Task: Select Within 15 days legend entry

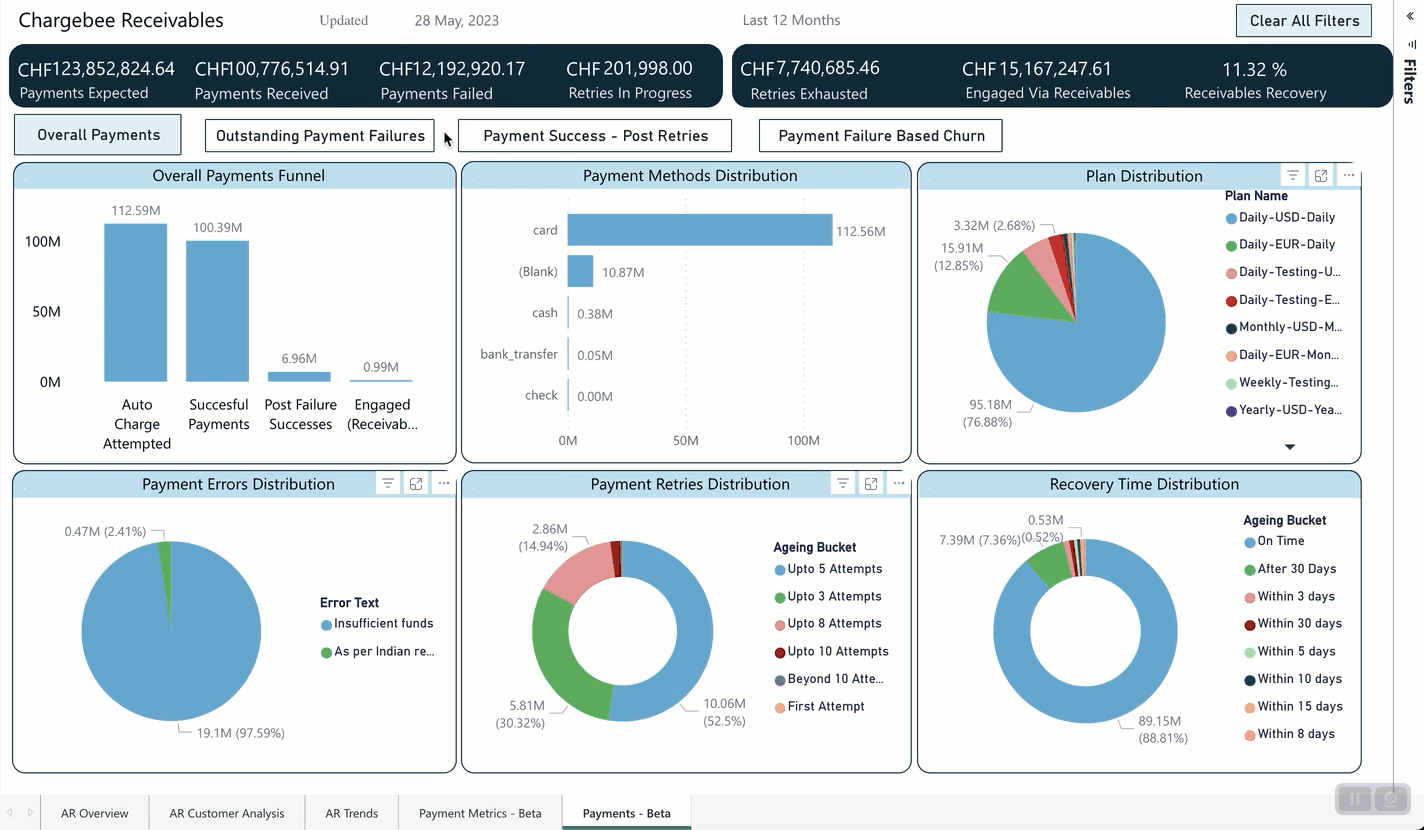Action: click(x=1293, y=707)
